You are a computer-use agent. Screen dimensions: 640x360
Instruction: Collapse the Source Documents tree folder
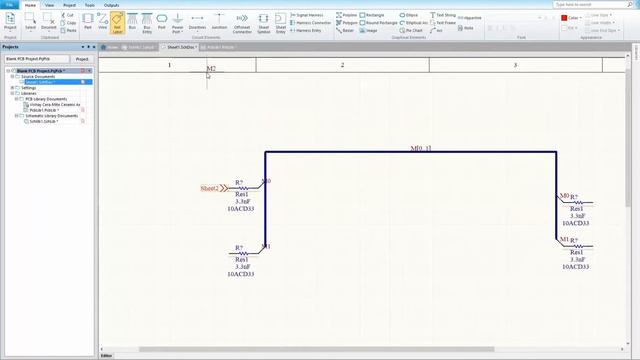[12, 76]
